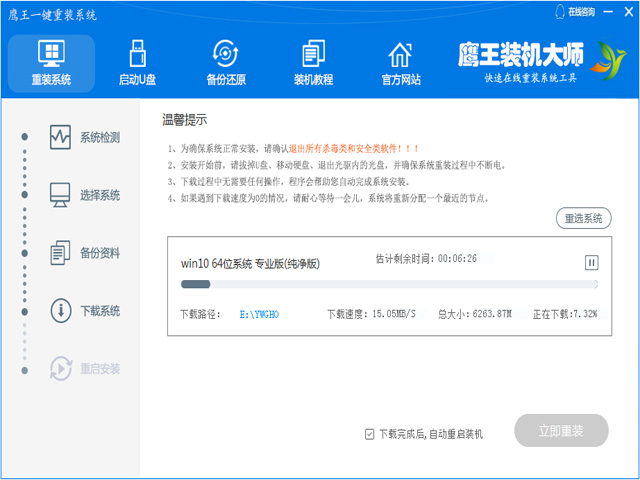The width and height of the screenshot is (640, 480).
Task: Open the 重装系统 reinstall system tab
Action: pyautogui.click(x=50, y=62)
